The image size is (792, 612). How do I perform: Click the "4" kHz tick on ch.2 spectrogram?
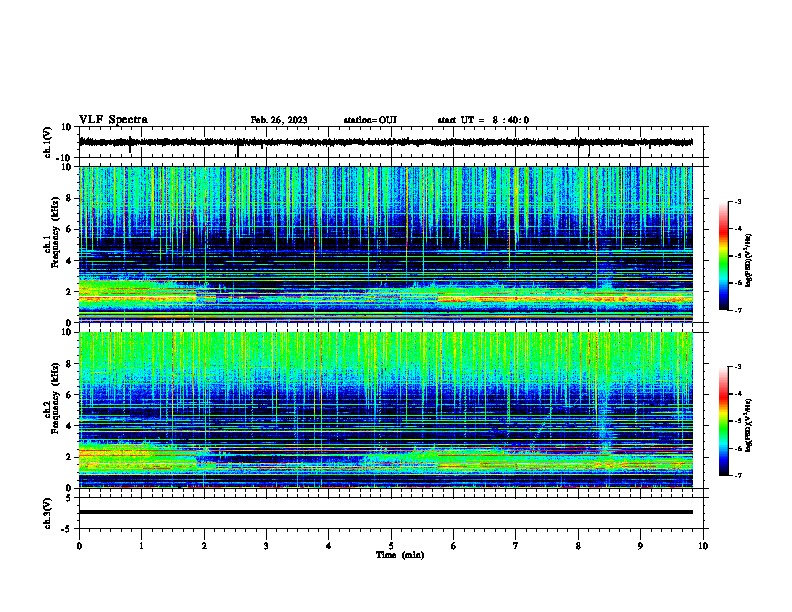(70, 426)
